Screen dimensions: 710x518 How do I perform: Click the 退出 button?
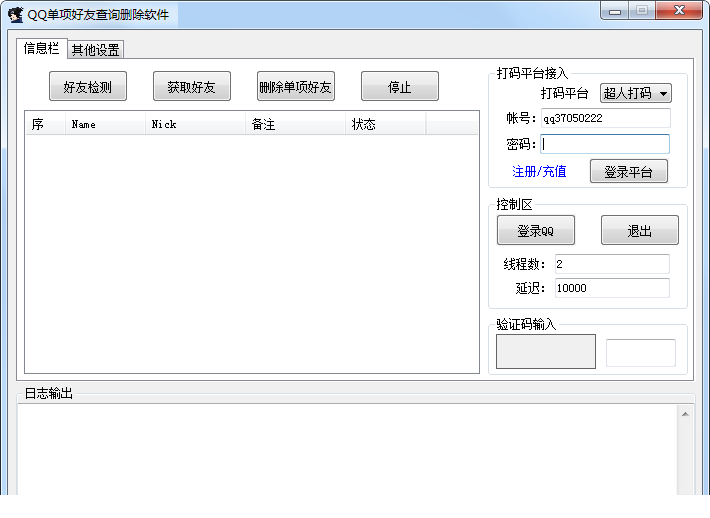point(639,230)
